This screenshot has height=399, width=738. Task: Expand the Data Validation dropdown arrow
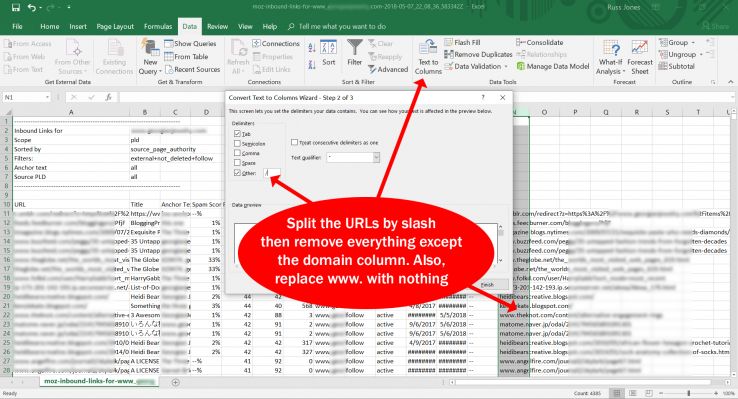click(506, 66)
